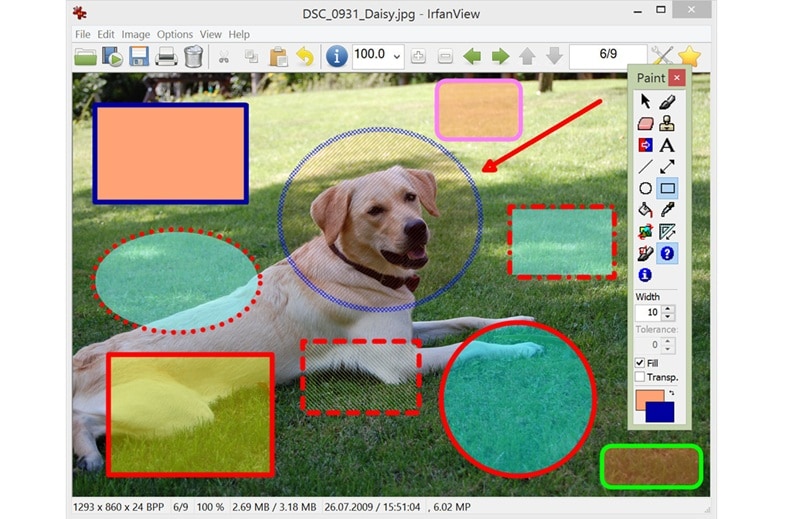Screen dimensions: 800x519
Task: Click the dark blue background color swatch
Action: (x=661, y=412)
